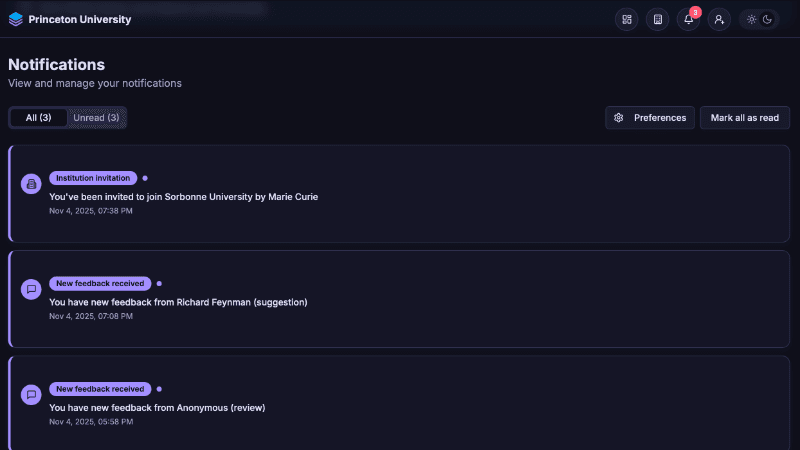Click the unread dot on Institution invitation
The height and width of the screenshot is (450, 800).
pyautogui.click(x=145, y=178)
